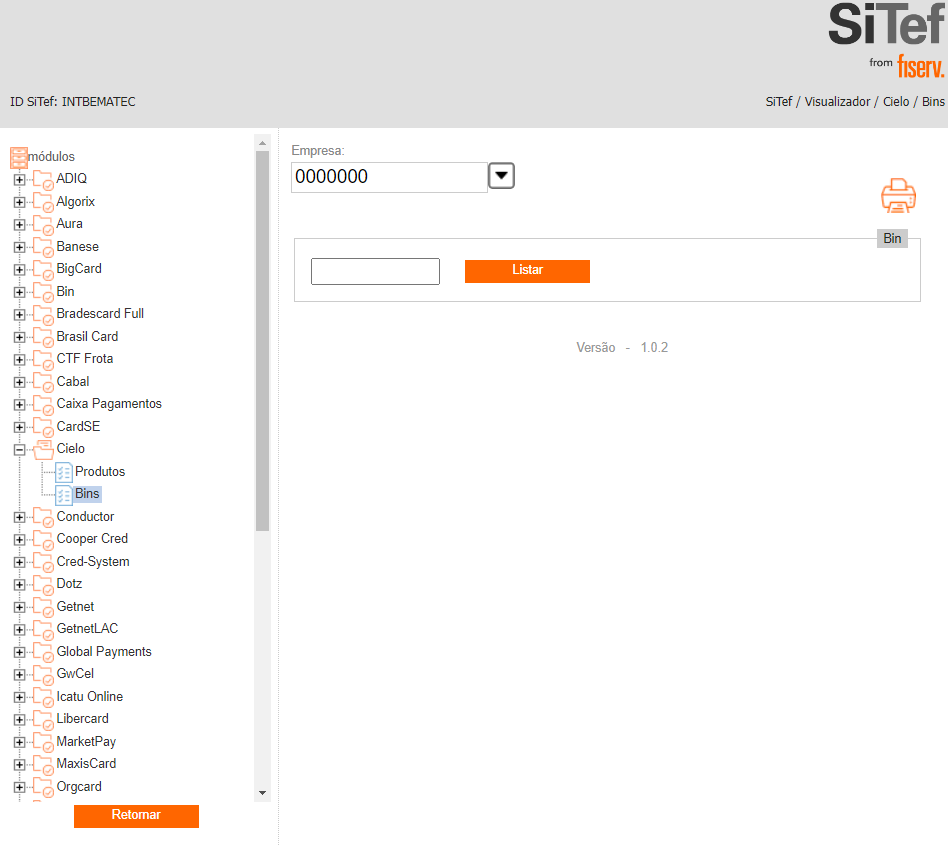Expand the Libercard node
948x846 pixels.
coord(19,720)
